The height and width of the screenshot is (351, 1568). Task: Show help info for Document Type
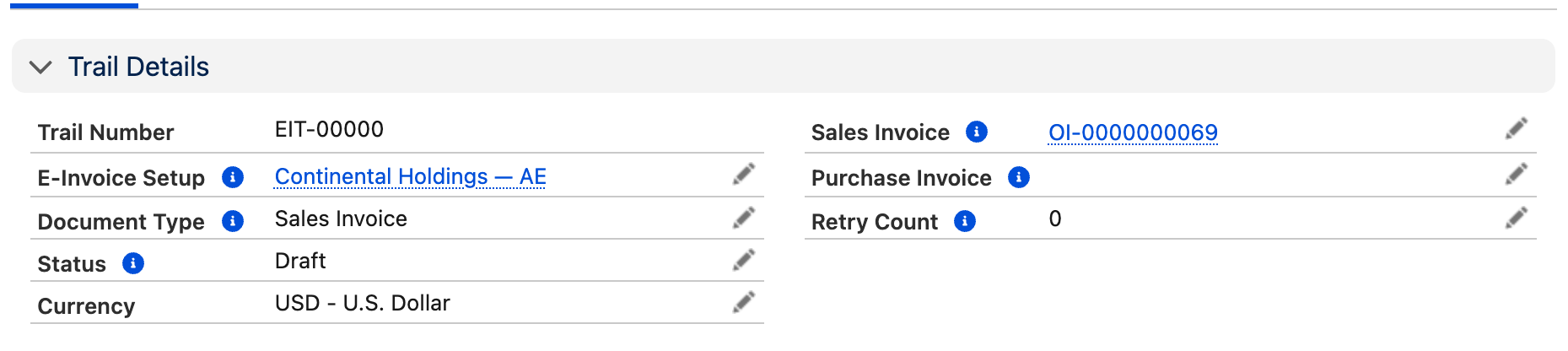[x=233, y=221]
